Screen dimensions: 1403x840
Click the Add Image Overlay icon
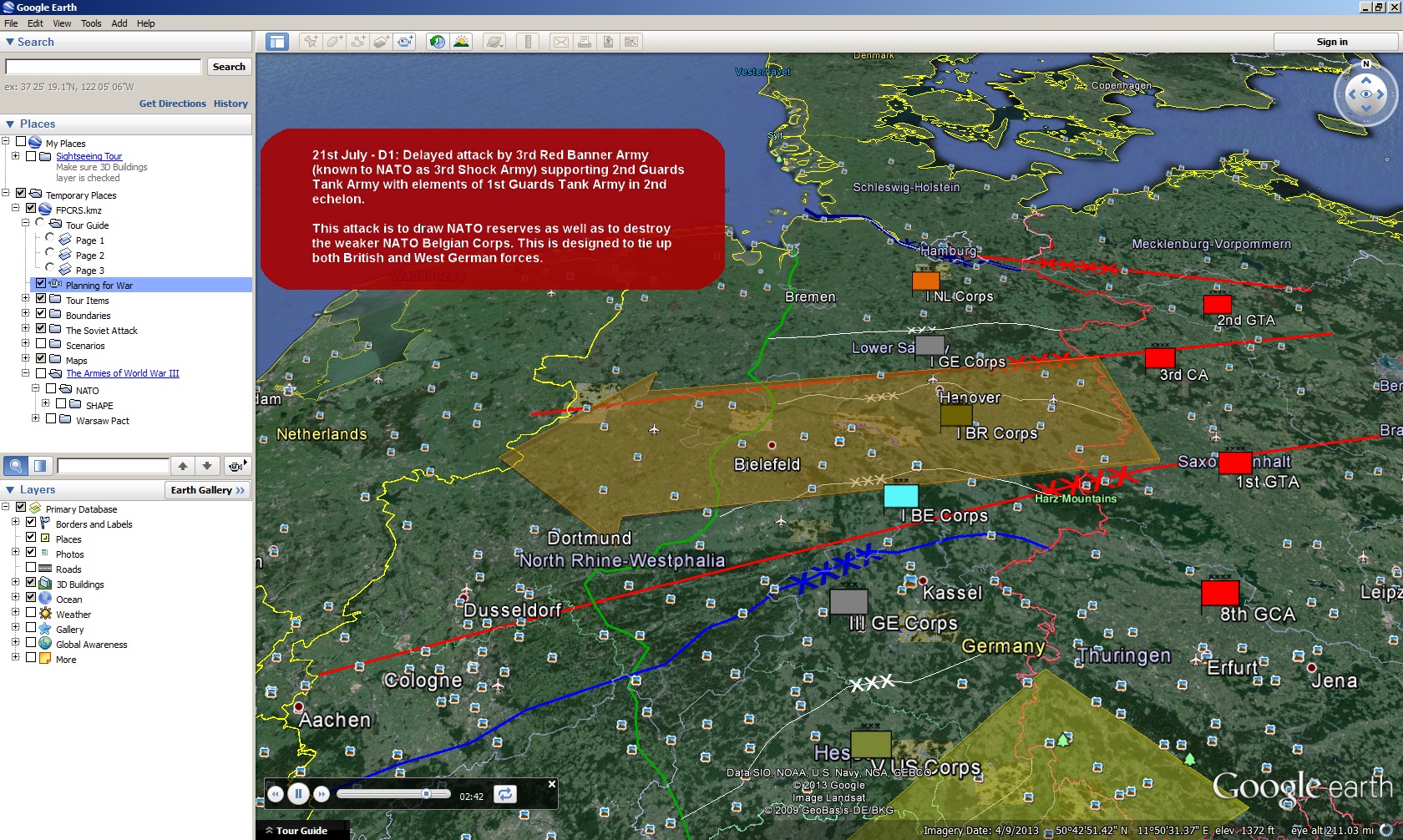point(382,42)
